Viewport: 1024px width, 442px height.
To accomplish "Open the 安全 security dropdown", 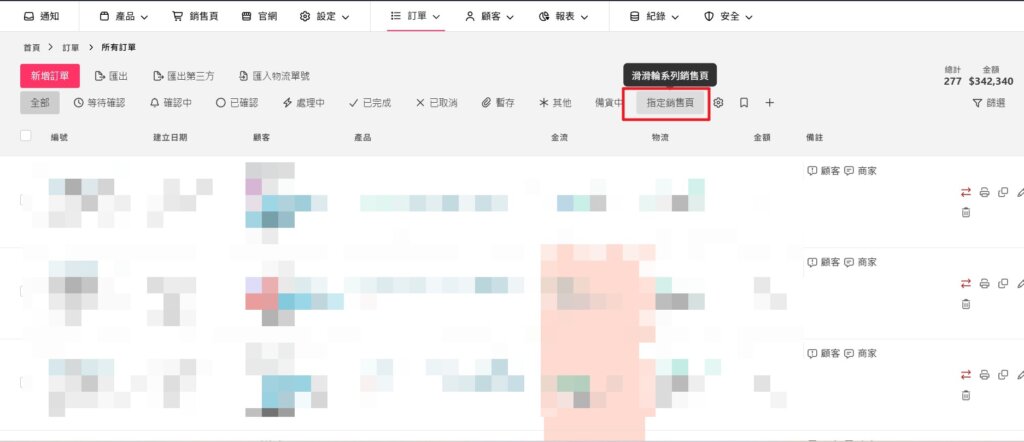I will pyautogui.click(x=728, y=16).
